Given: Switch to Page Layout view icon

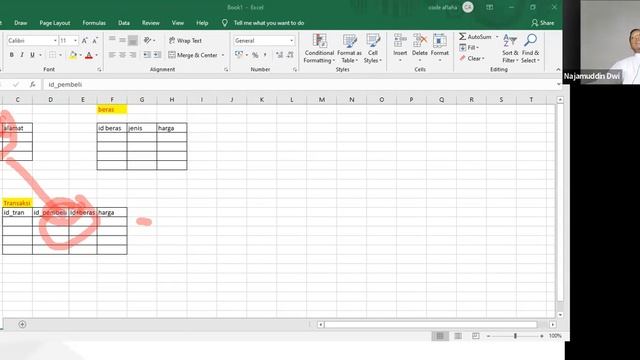Looking at the screenshot, I should pos(458,336).
